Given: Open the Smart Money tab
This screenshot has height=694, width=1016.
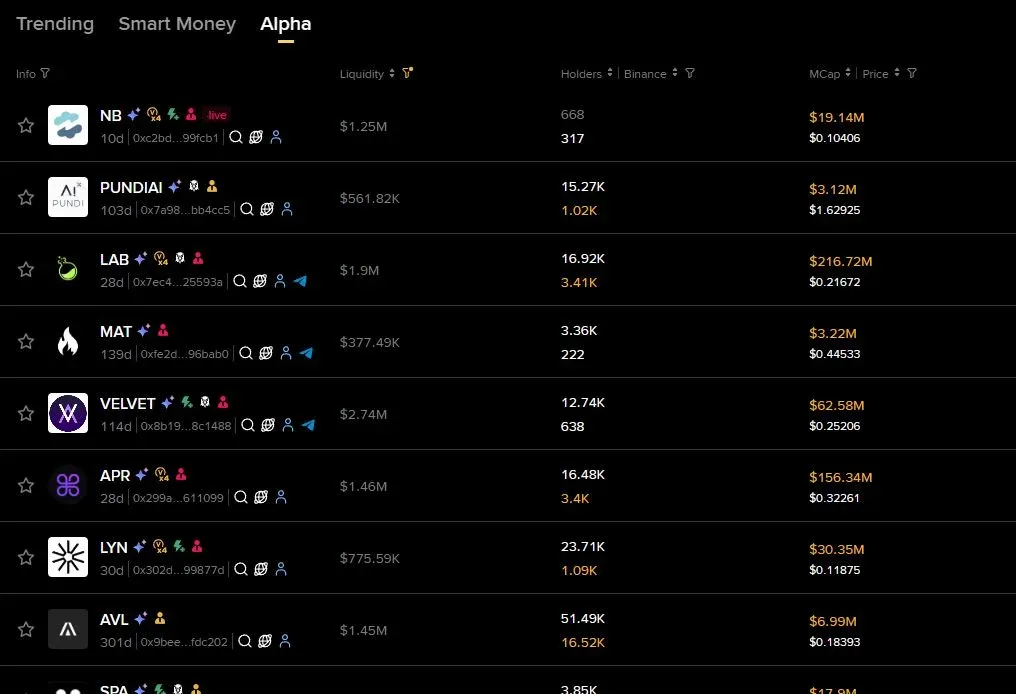Looking at the screenshot, I should coord(177,23).
